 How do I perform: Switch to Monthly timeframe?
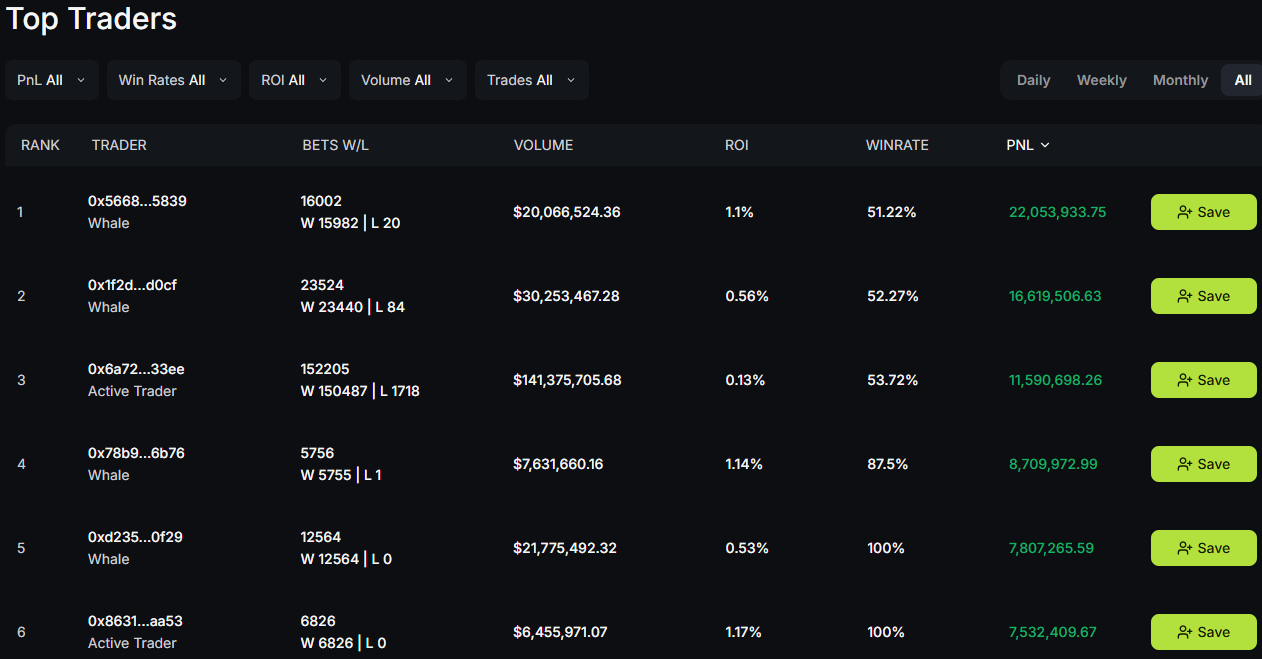[x=1180, y=80]
